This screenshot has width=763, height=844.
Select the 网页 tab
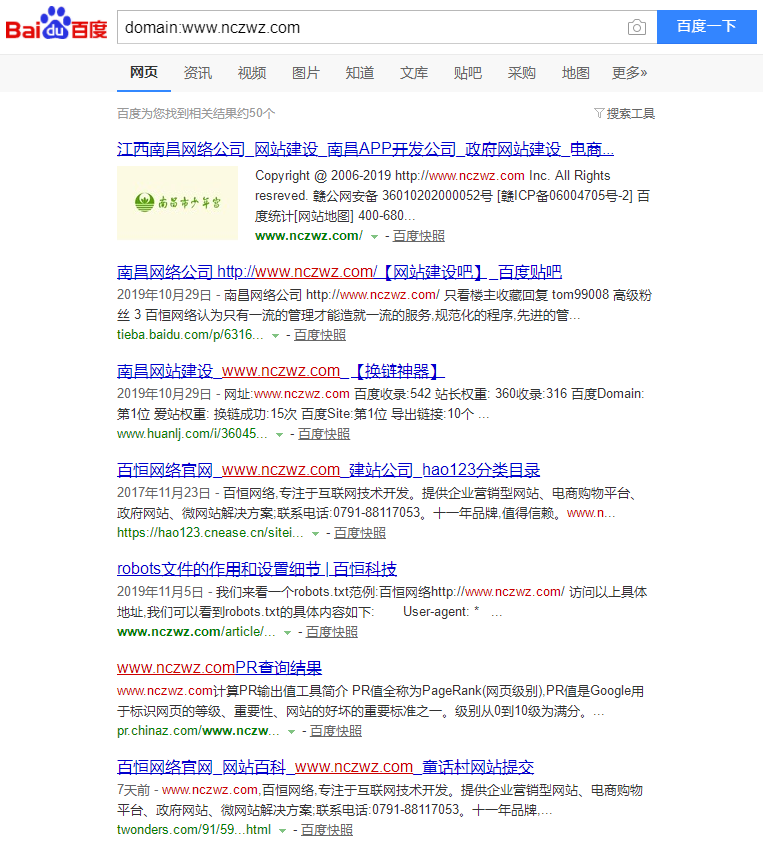(x=144, y=72)
